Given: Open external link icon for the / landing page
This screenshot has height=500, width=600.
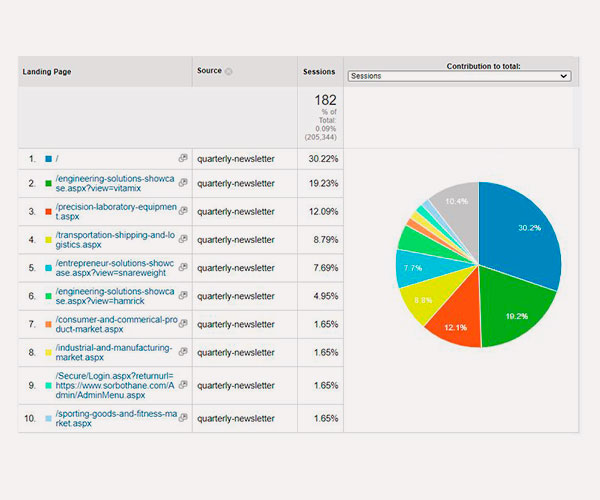Looking at the screenshot, I should tap(183, 158).
